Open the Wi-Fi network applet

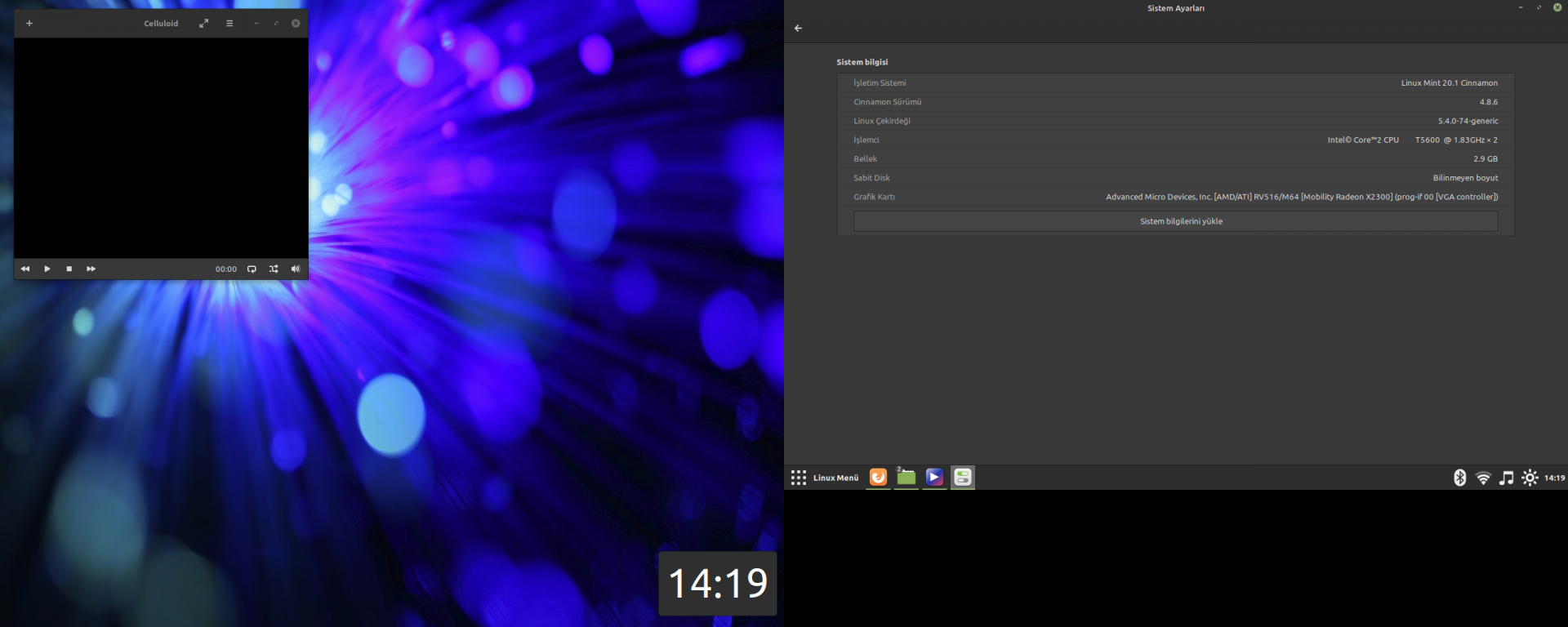click(x=1484, y=478)
